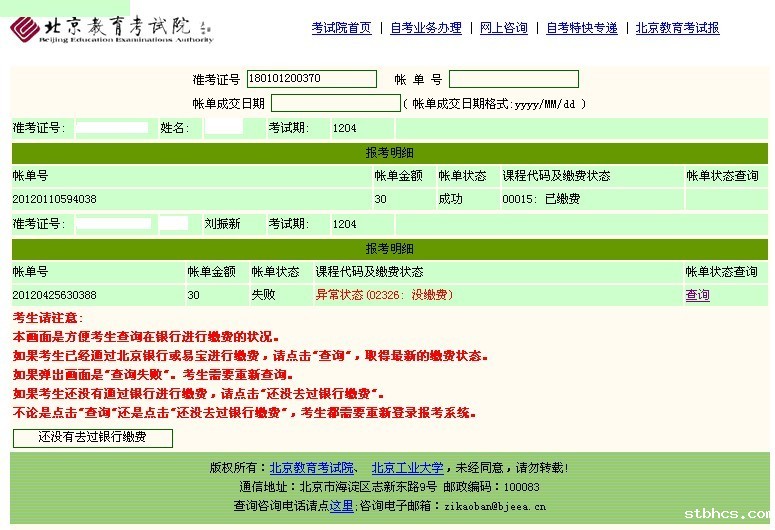Click the 查询 link for the failed bill

click(697, 295)
